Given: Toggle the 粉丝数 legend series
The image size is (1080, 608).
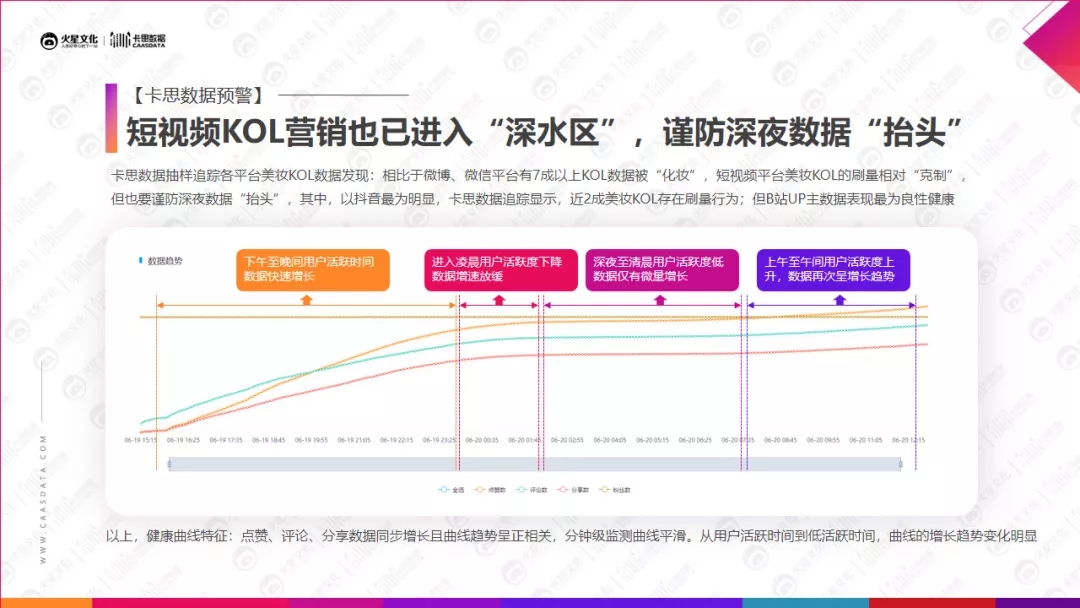Looking at the screenshot, I should 614,490.
